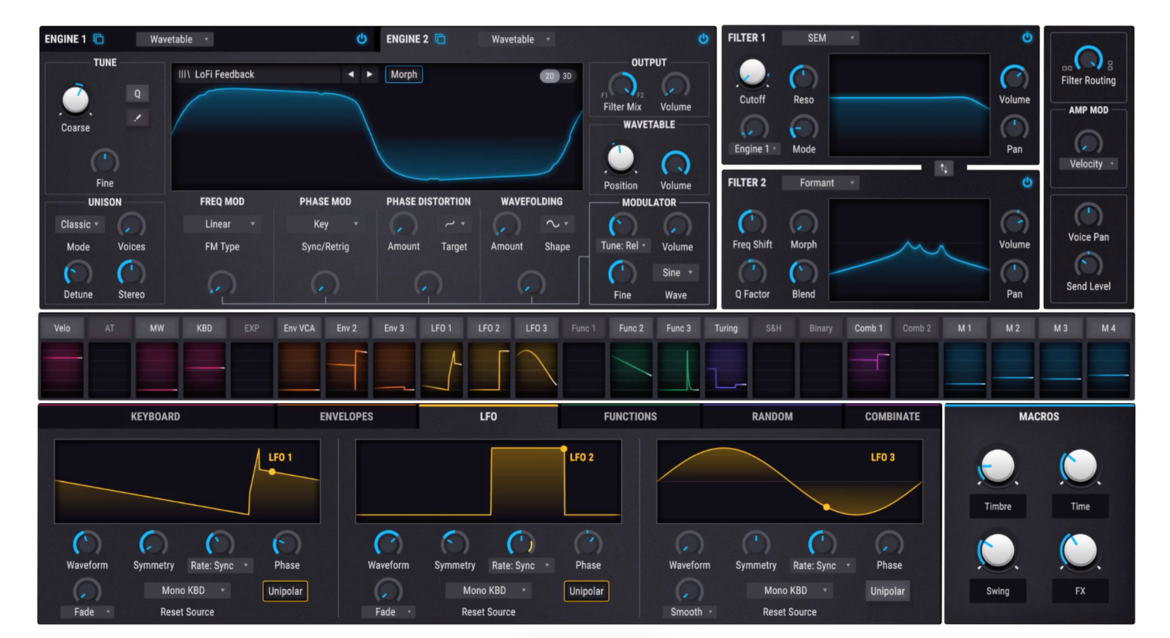
Task: Select the 2D wavetable view
Action: pos(550,76)
